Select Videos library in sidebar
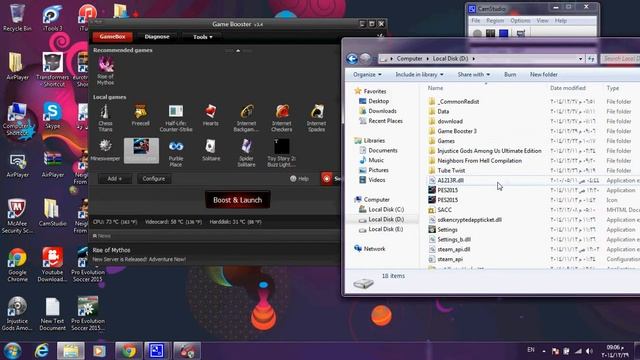Viewport: 640px width, 360px height. tap(377, 180)
